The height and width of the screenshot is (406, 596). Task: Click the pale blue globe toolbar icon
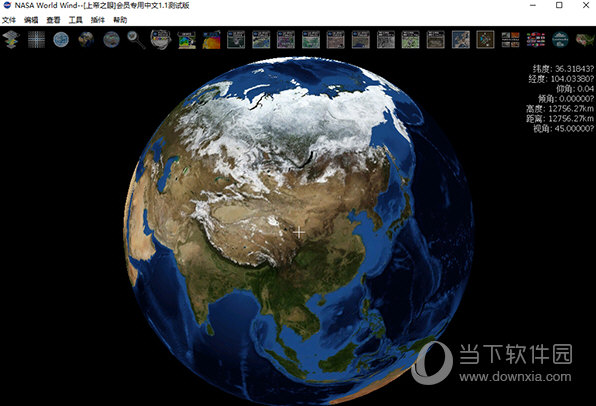61,39
